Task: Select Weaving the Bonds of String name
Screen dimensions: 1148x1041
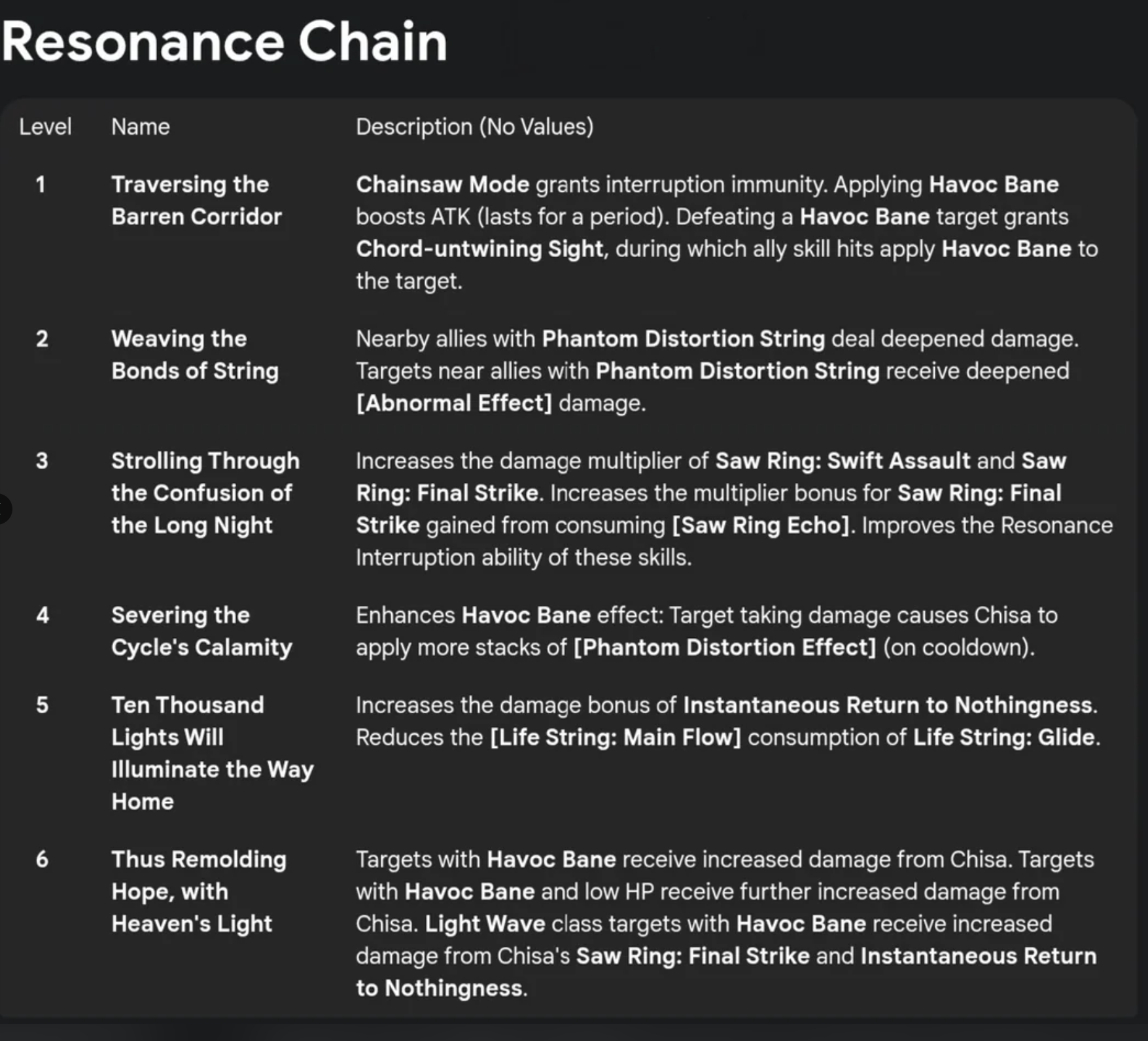Action: [194, 355]
